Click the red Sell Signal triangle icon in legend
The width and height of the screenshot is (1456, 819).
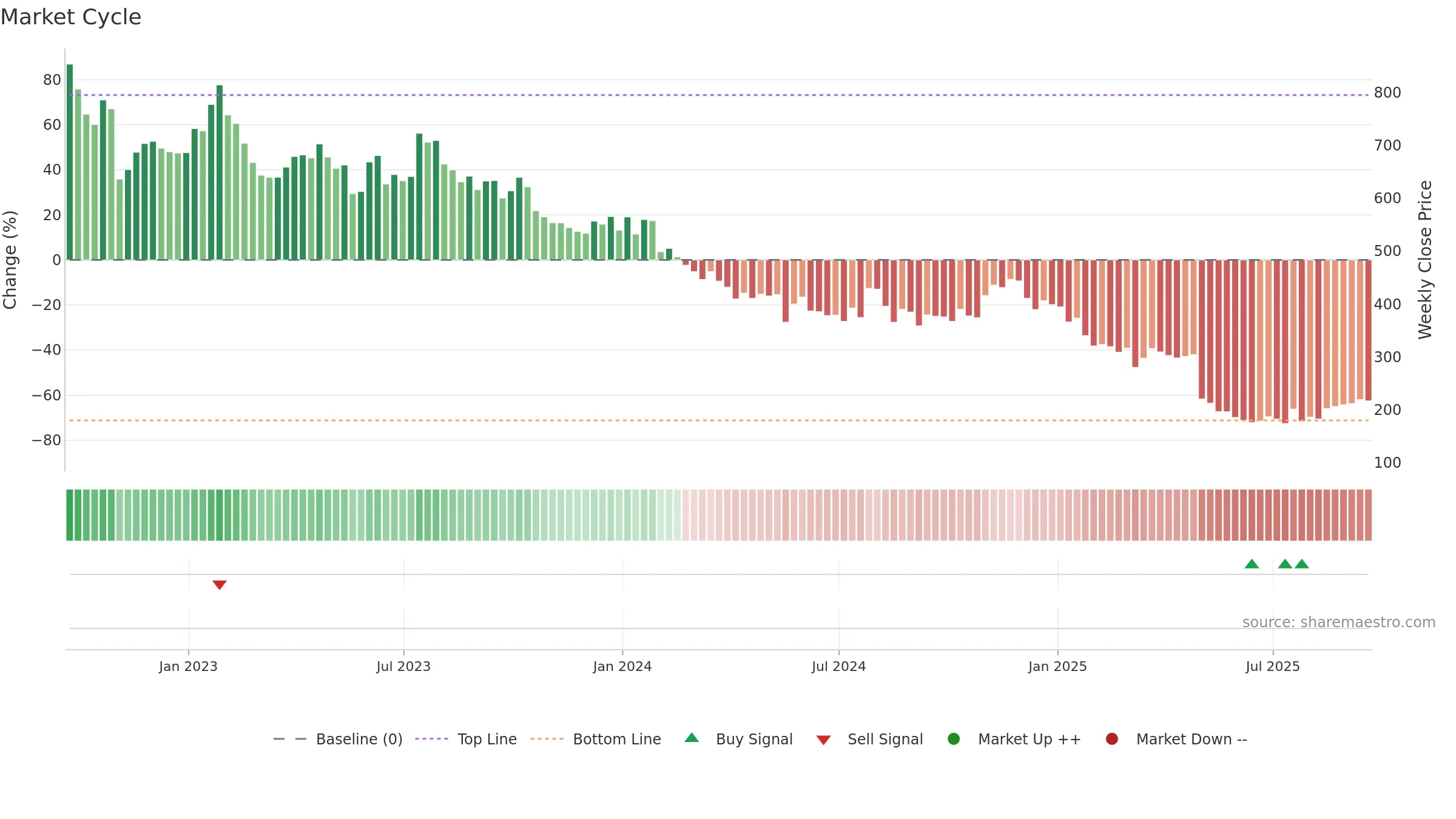(823, 740)
